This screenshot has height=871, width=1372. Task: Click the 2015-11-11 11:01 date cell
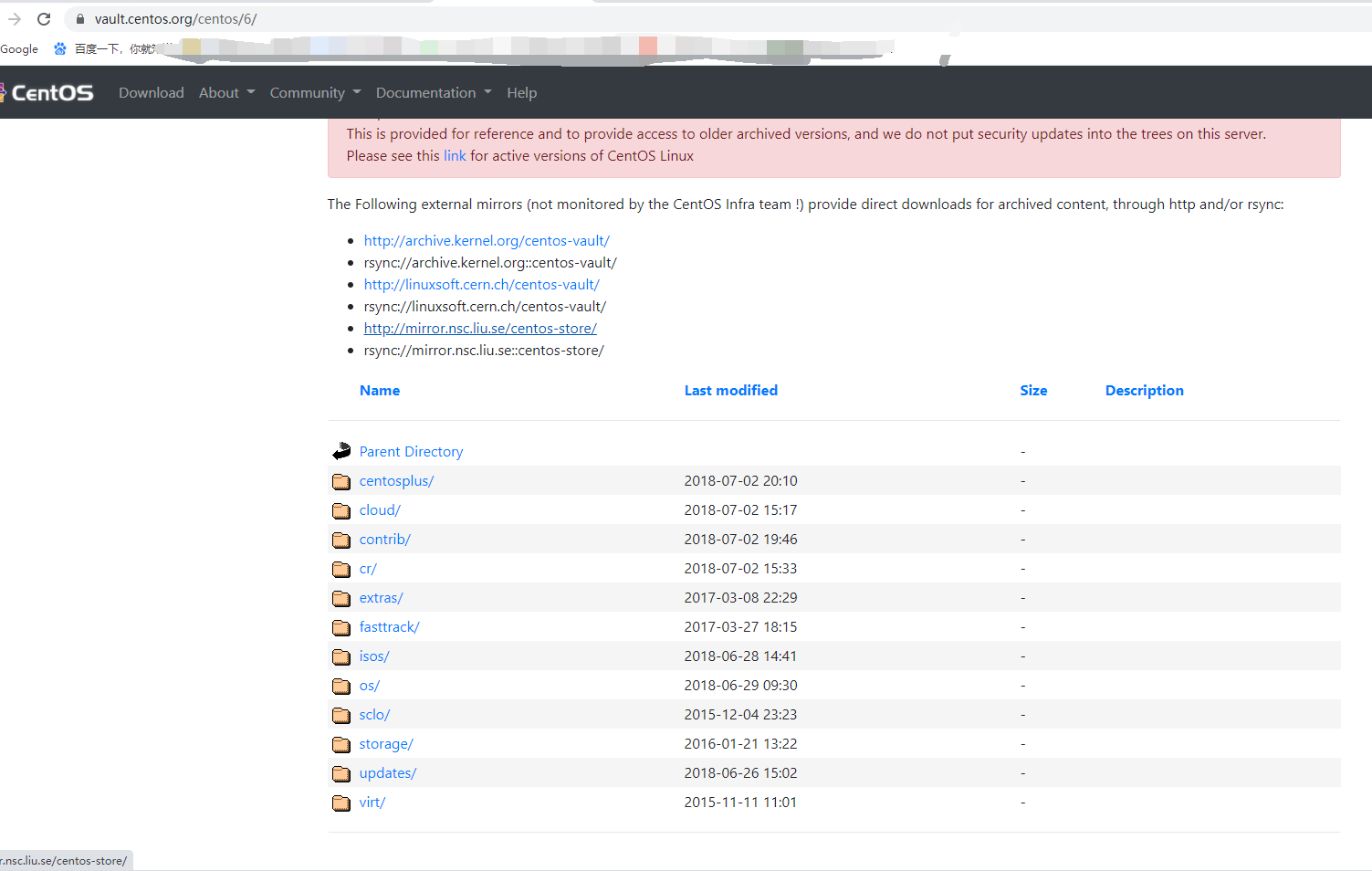740,802
